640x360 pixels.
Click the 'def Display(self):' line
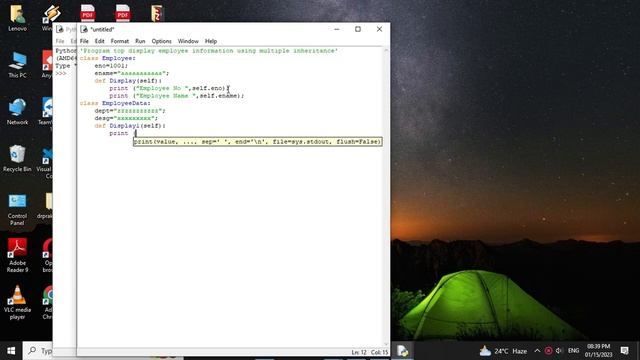click(x=128, y=81)
